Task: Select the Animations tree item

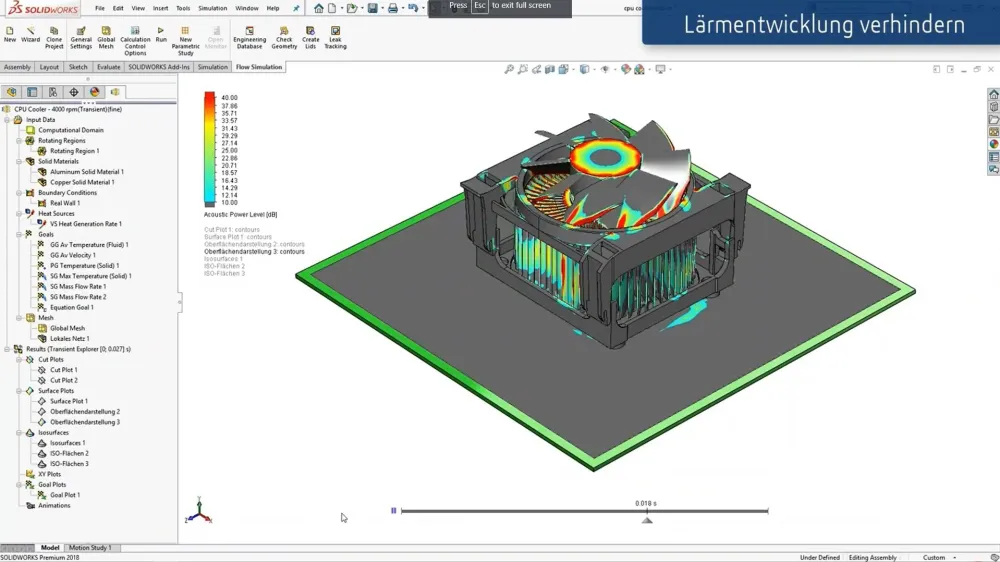Action: pos(54,506)
